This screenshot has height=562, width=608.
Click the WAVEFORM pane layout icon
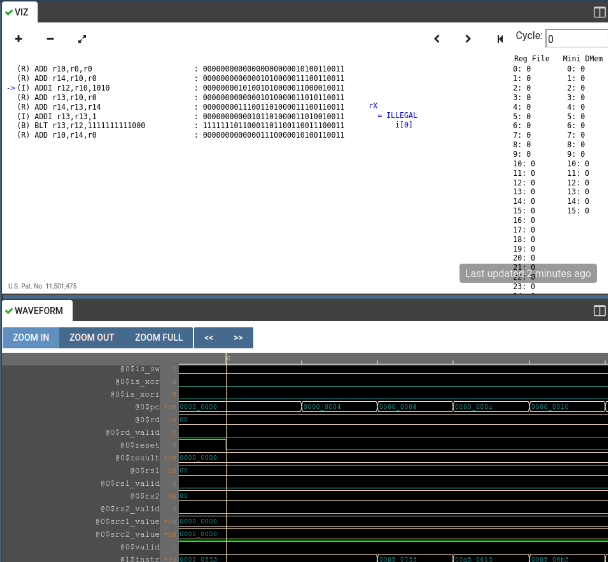coord(599,311)
